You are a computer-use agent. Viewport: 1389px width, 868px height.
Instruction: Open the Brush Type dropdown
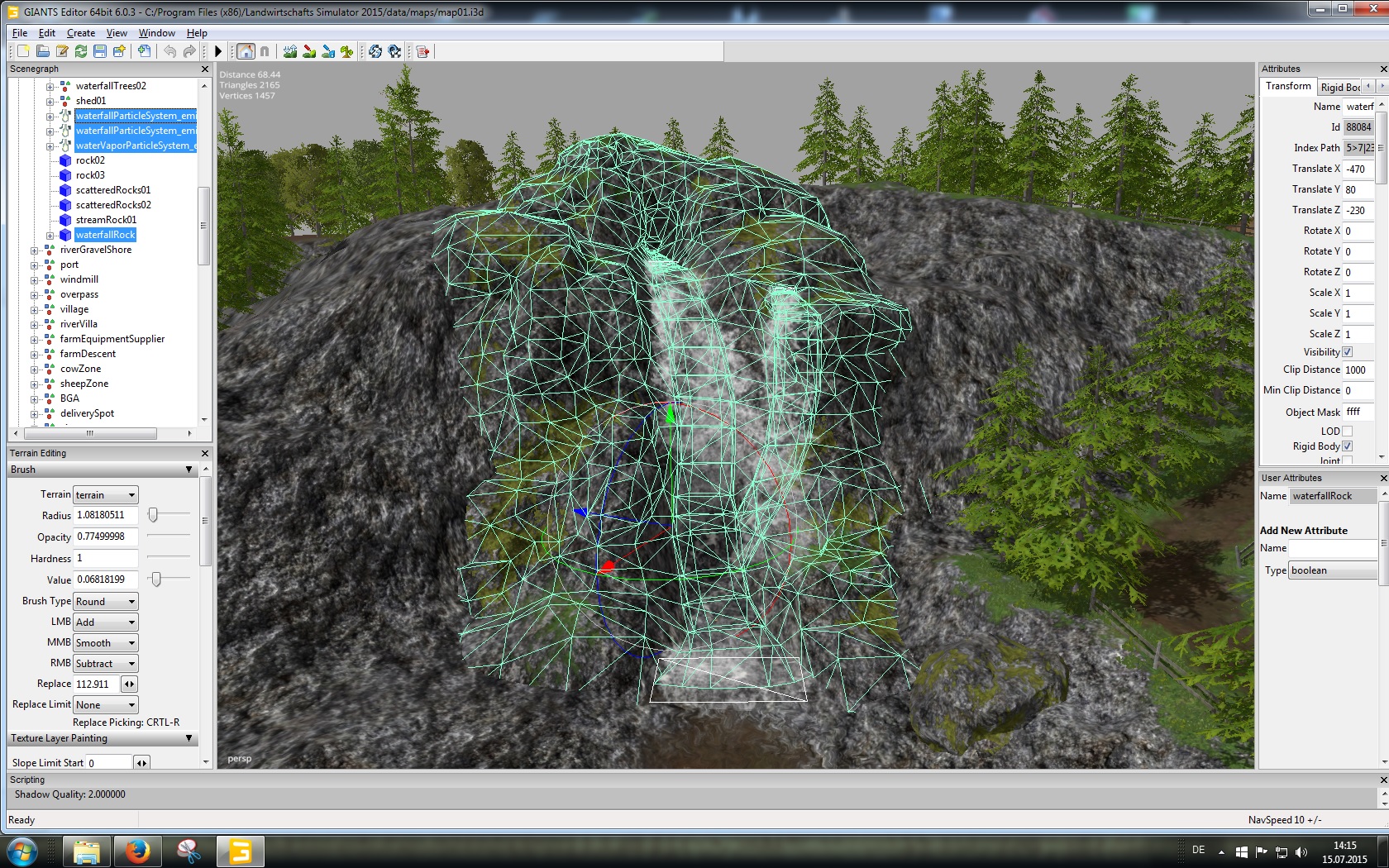click(105, 602)
